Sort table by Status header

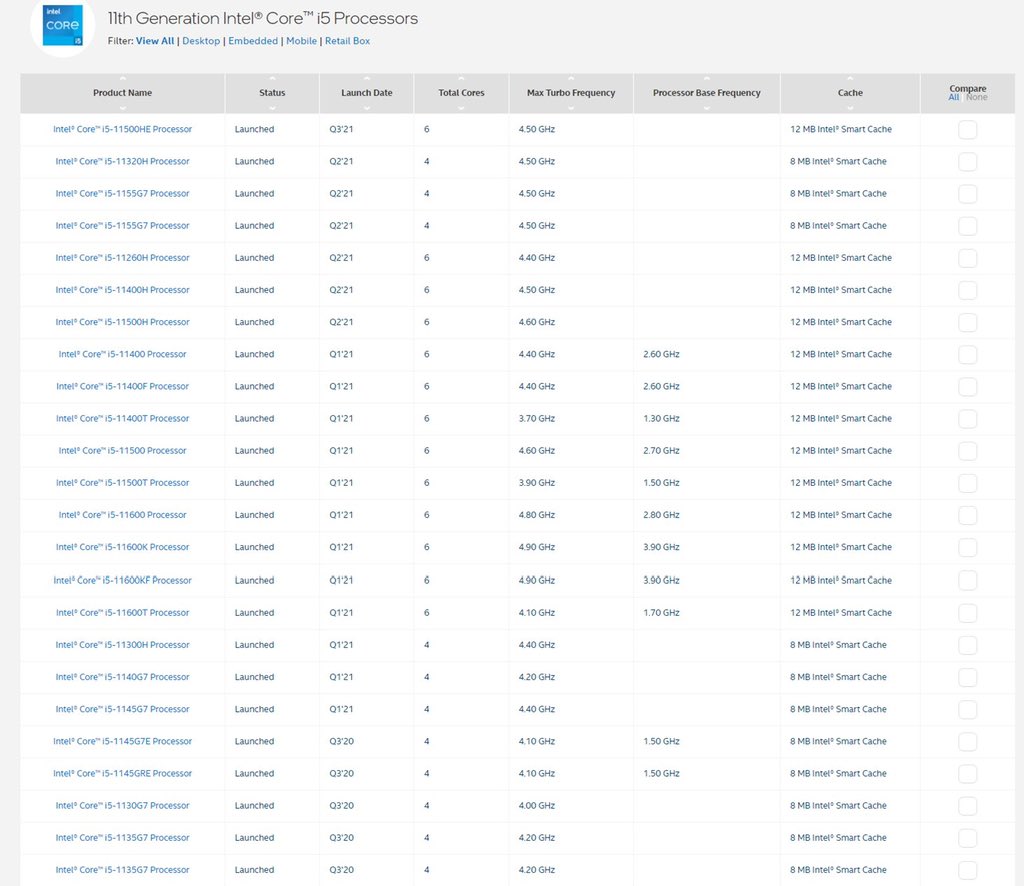pos(272,93)
